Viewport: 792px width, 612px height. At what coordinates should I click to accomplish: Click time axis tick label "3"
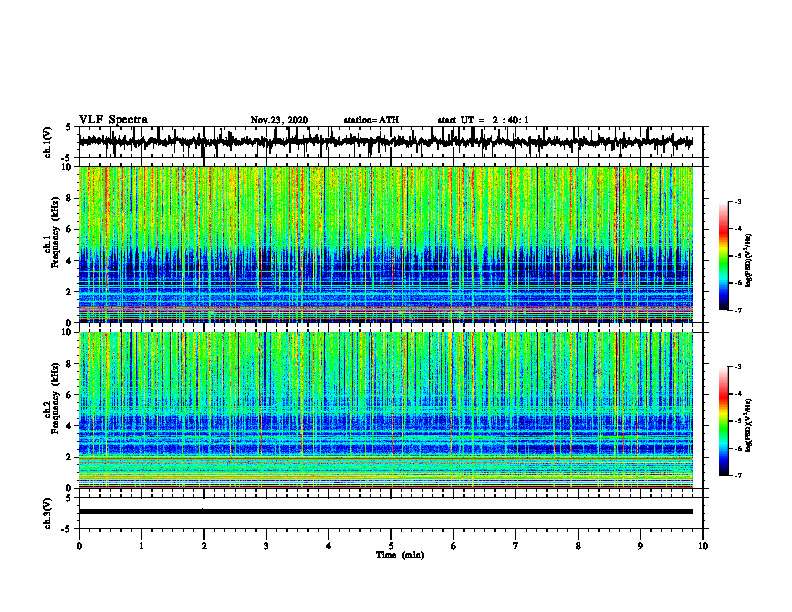tap(266, 546)
